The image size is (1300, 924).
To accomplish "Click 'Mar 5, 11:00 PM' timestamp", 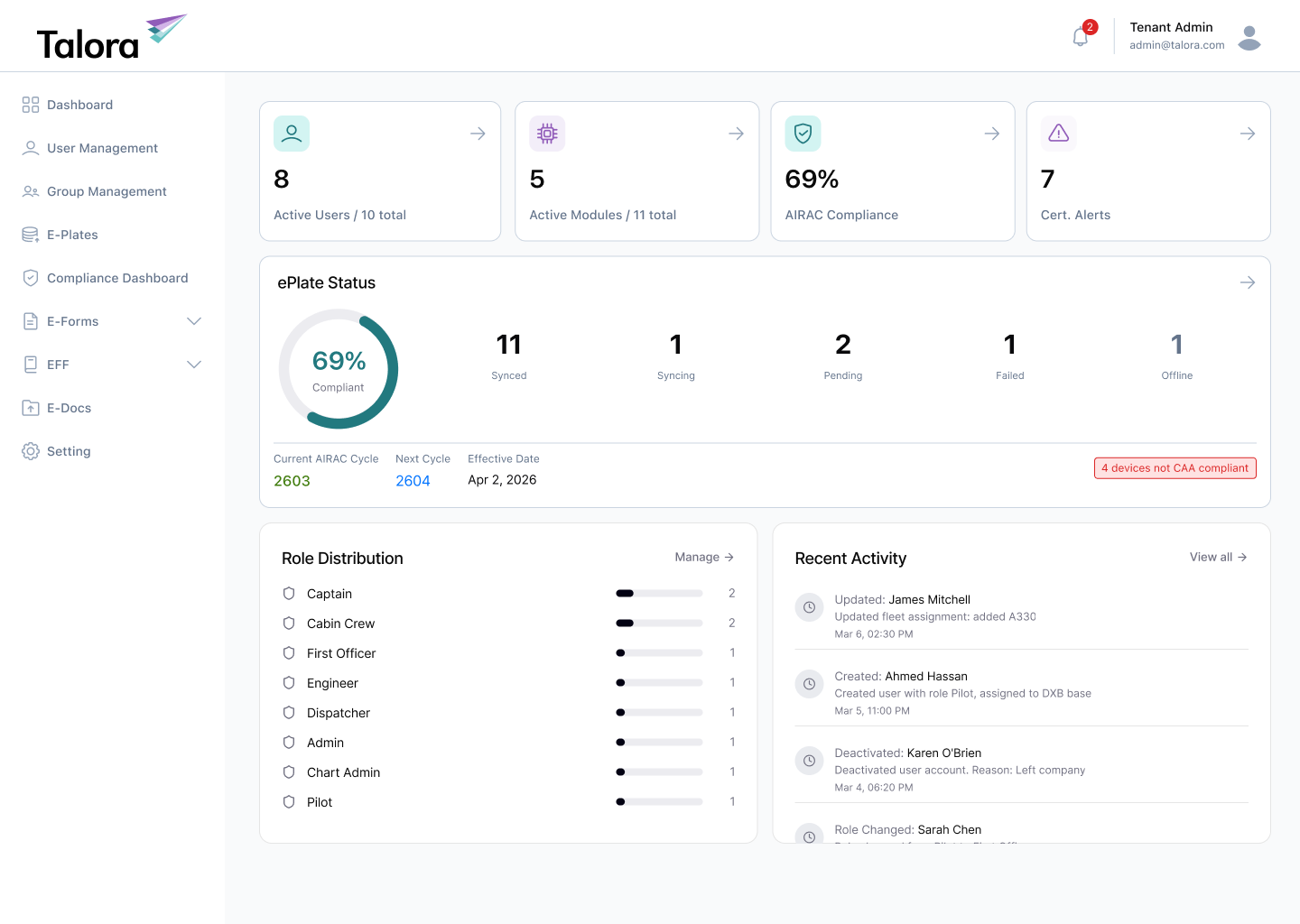I will (x=872, y=711).
